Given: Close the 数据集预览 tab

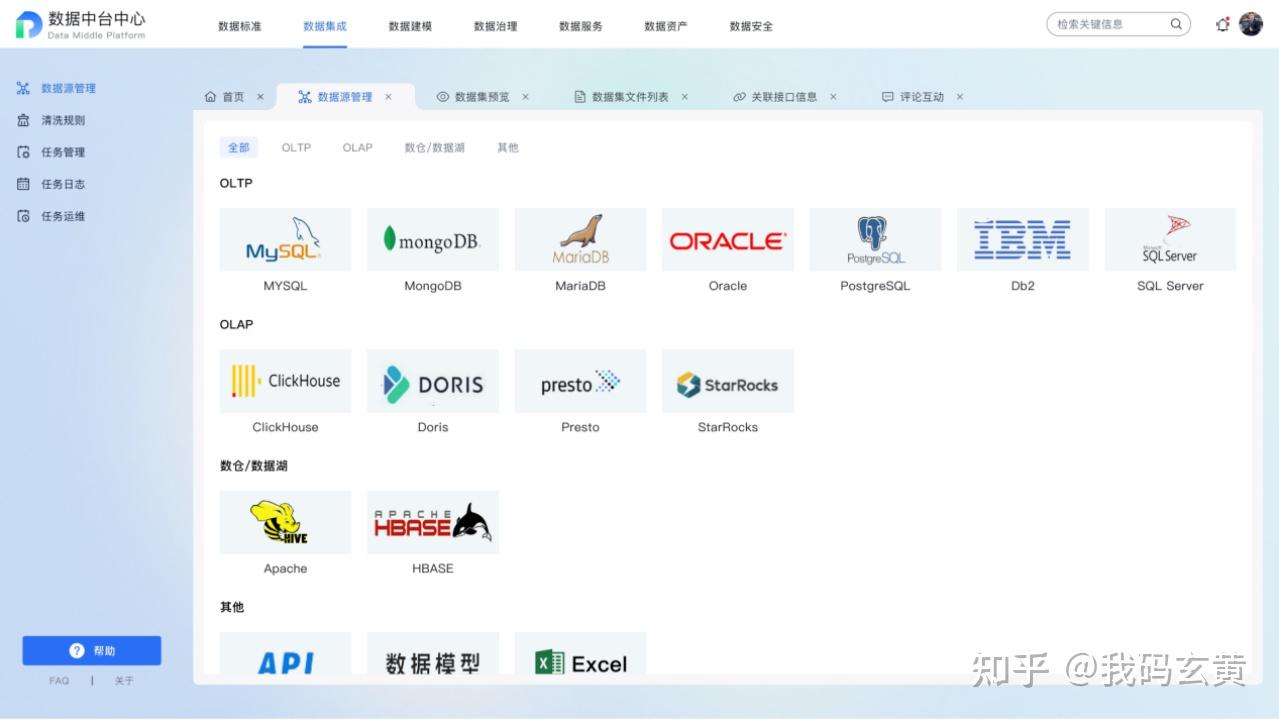Looking at the screenshot, I should point(525,97).
